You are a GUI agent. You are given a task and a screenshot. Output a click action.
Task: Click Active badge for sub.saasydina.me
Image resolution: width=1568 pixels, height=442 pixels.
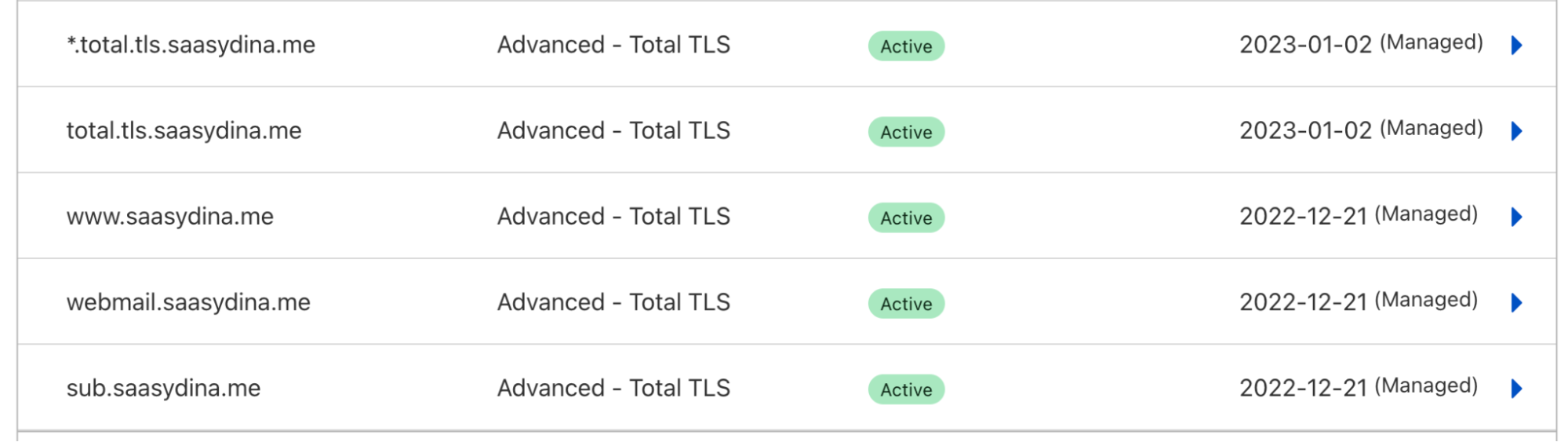coord(906,389)
